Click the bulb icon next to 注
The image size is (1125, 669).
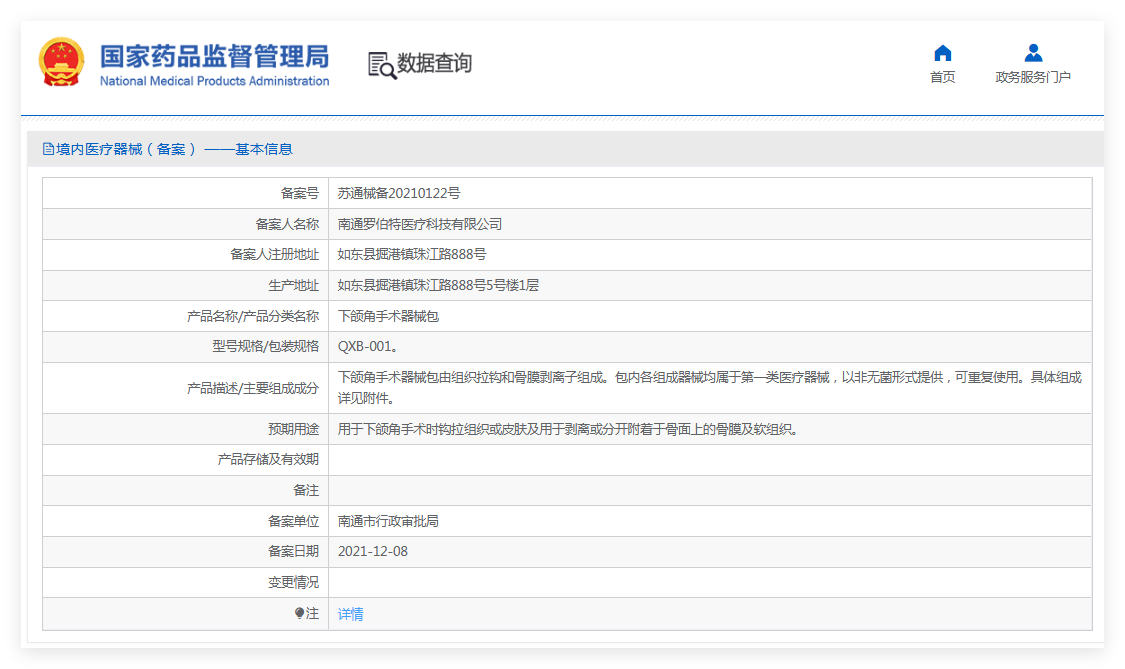pyautogui.click(x=299, y=613)
